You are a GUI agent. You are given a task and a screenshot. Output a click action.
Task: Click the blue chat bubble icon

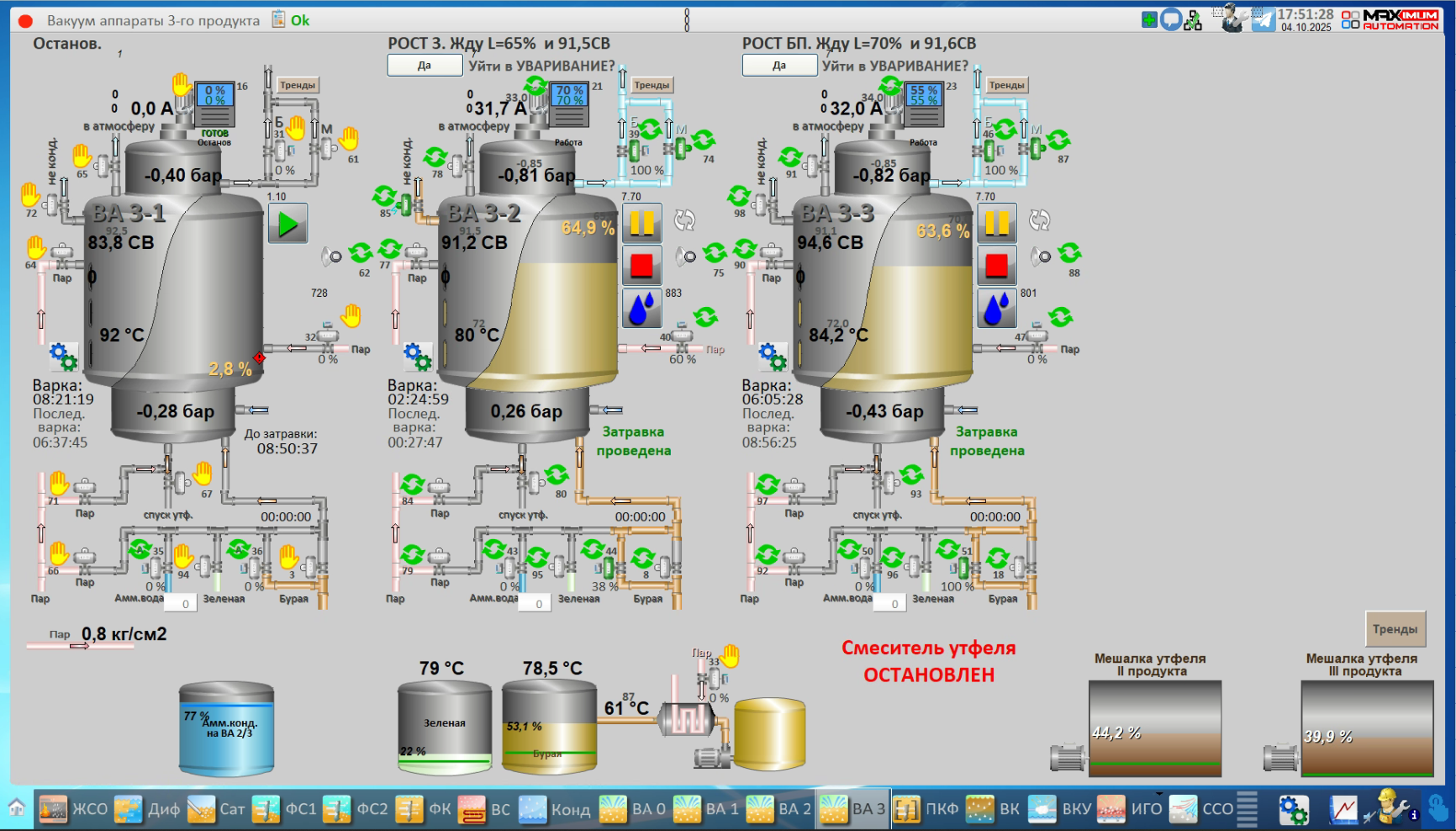(x=1170, y=19)
